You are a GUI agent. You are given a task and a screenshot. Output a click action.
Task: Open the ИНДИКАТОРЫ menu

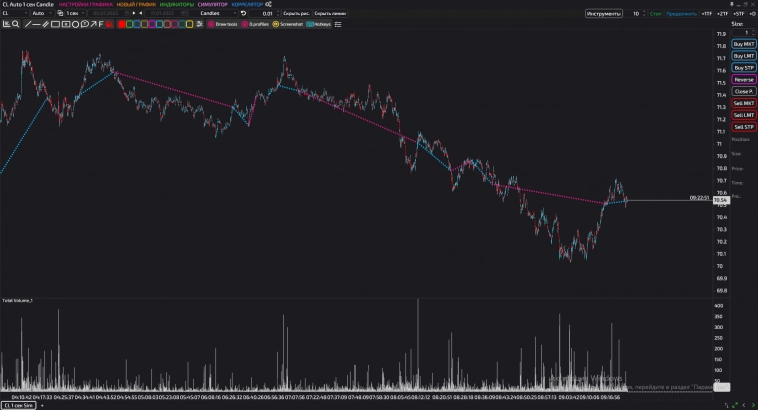point(176,4)
